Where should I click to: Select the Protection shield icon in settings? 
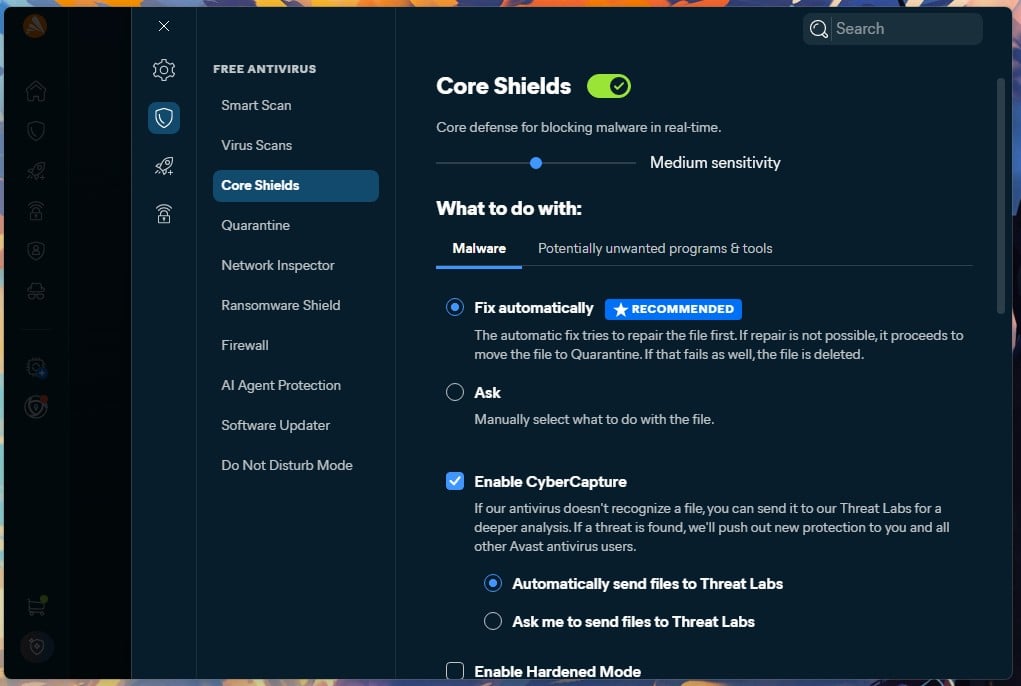click(163, 118)
